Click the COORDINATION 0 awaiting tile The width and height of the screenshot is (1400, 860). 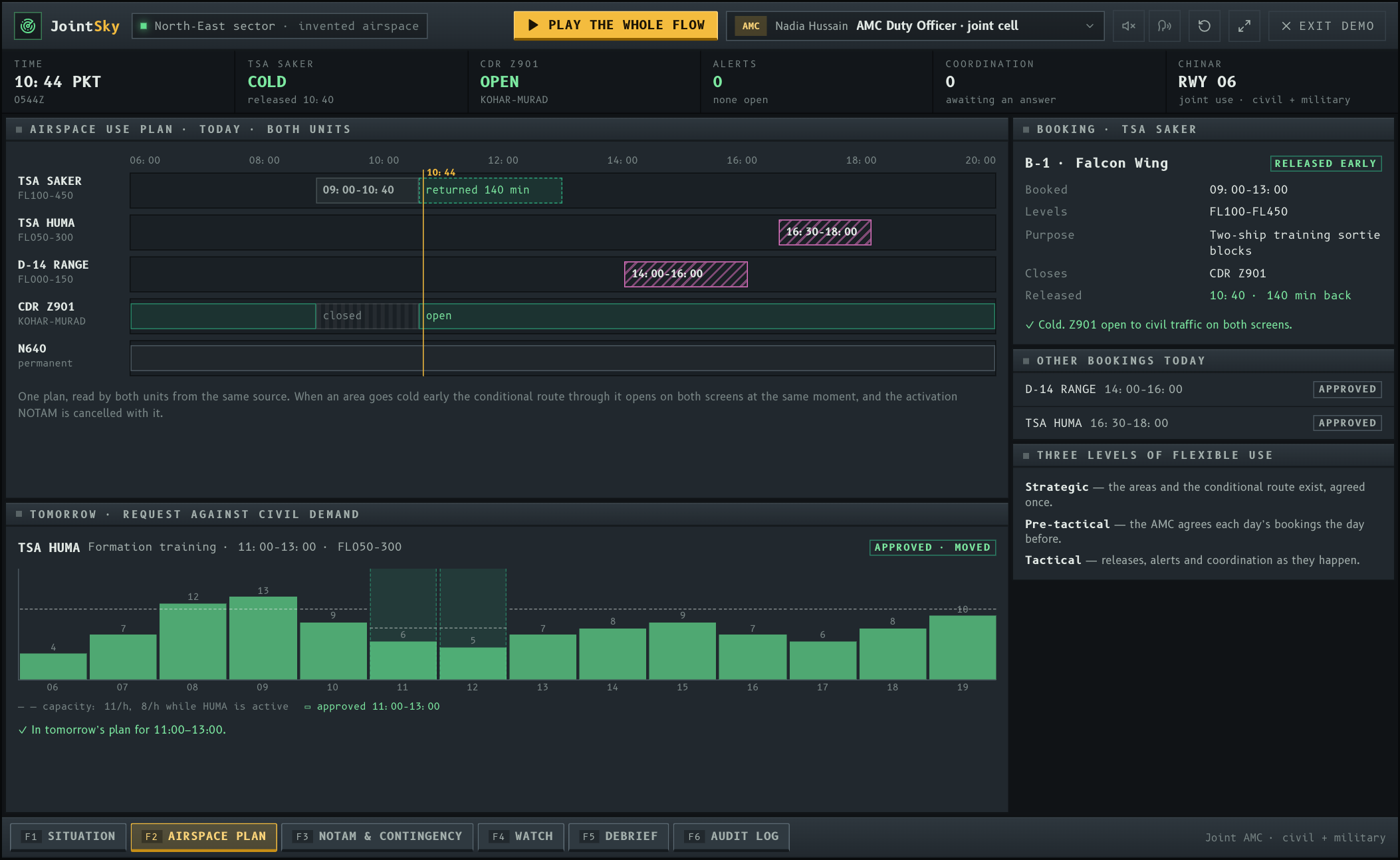coord(1048,81)
